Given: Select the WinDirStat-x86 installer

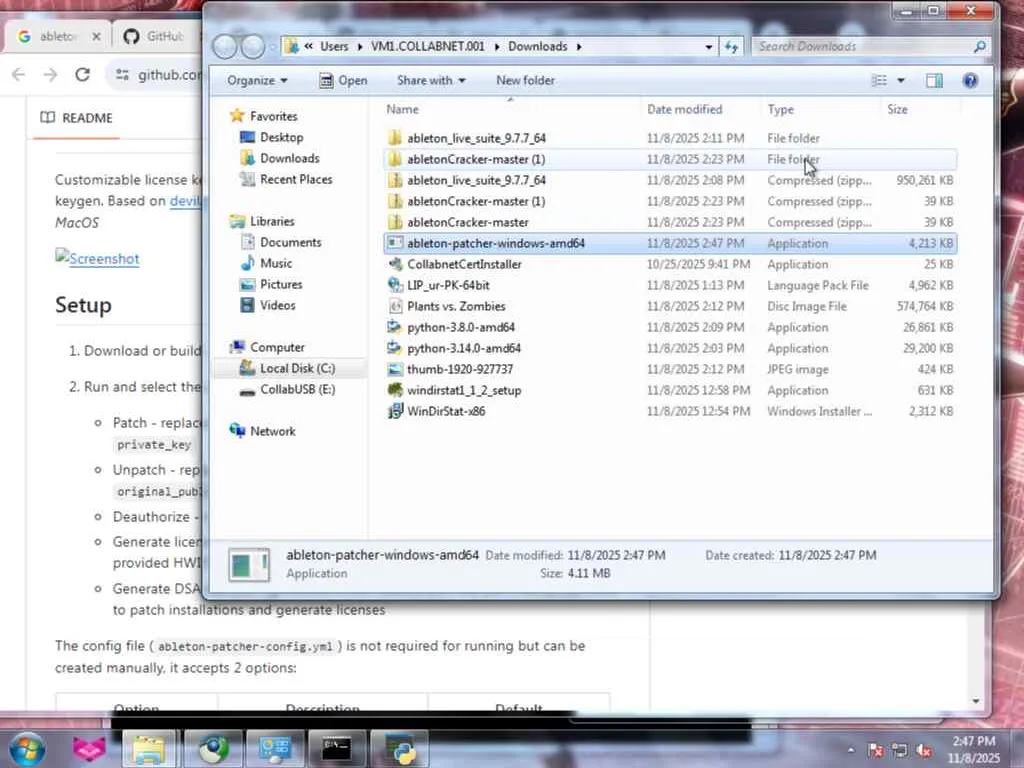Looking at the screenshot, I should point(670,411).
